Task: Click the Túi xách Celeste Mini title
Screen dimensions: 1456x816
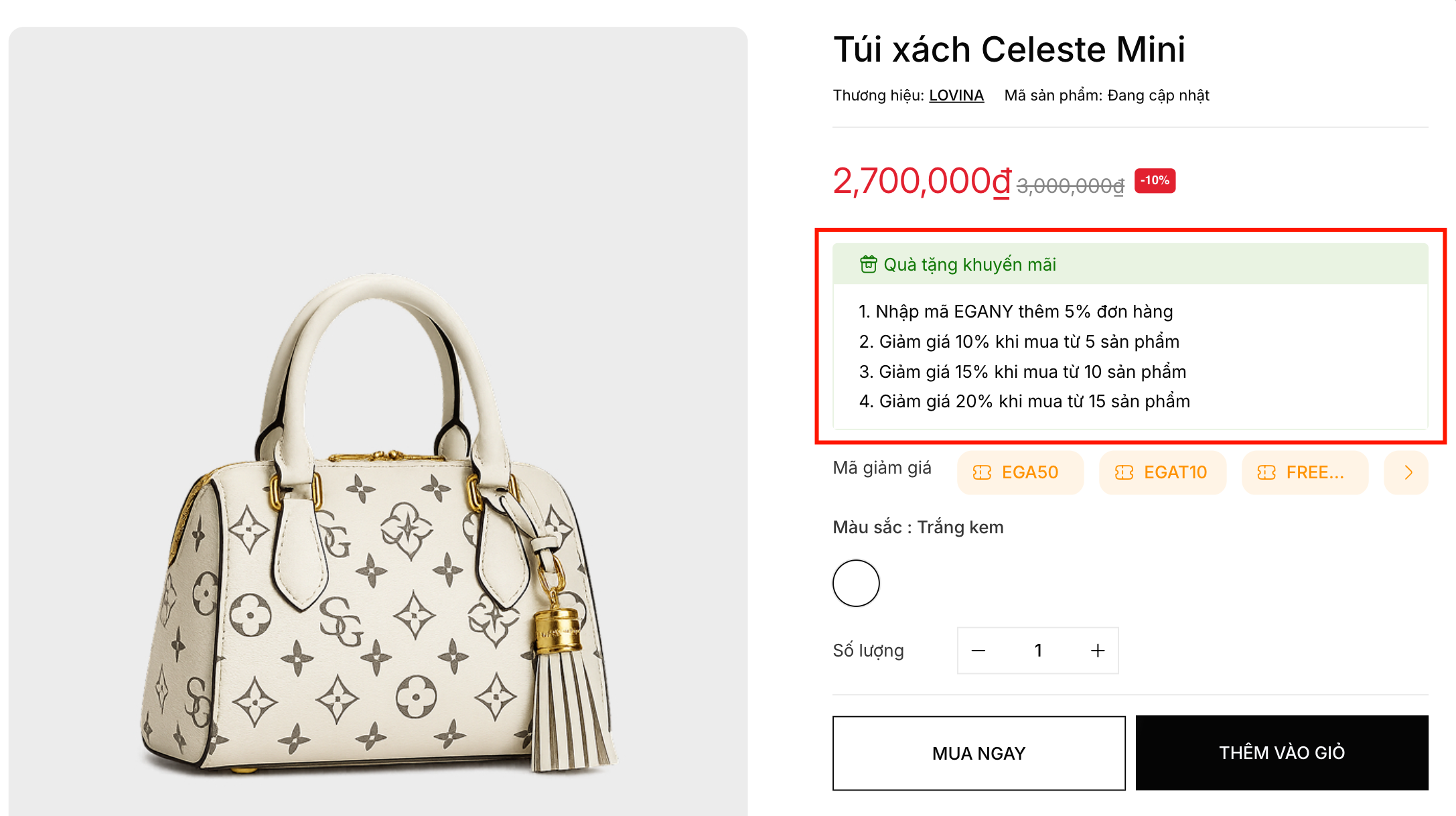Action: coord(1009,50)
